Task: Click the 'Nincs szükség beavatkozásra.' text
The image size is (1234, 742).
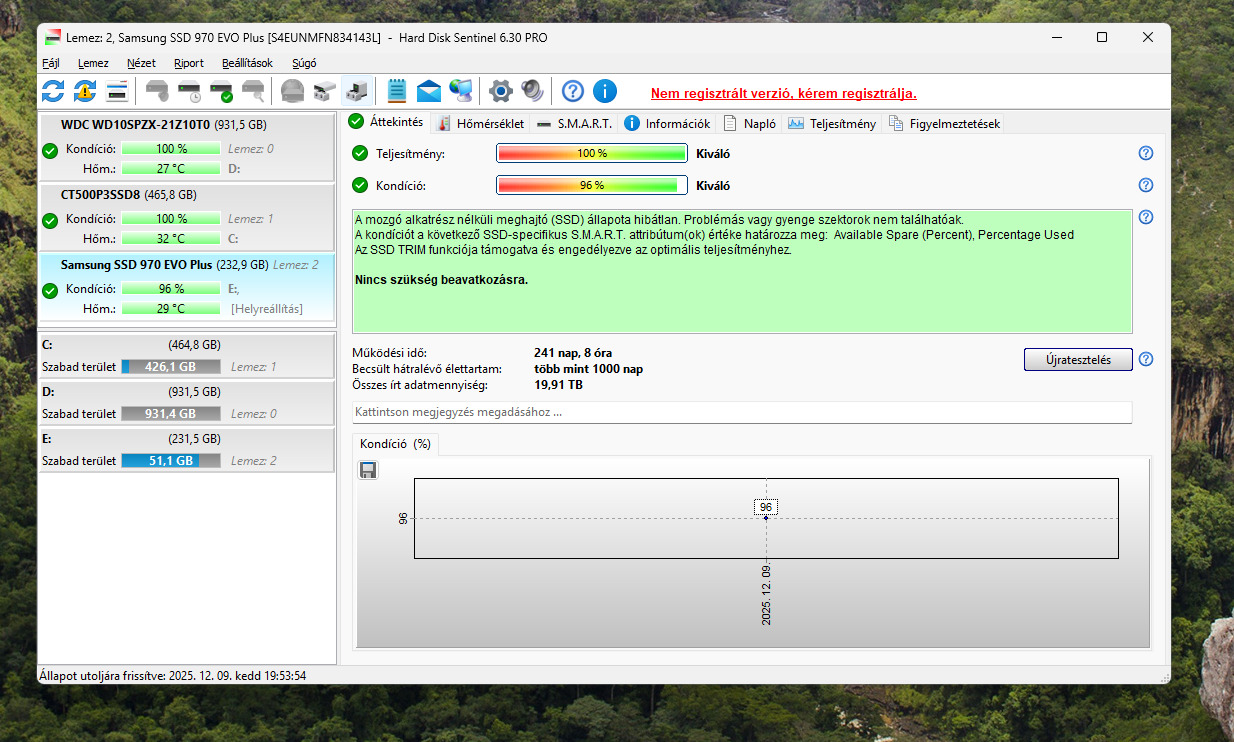Action: click(441, 279)
